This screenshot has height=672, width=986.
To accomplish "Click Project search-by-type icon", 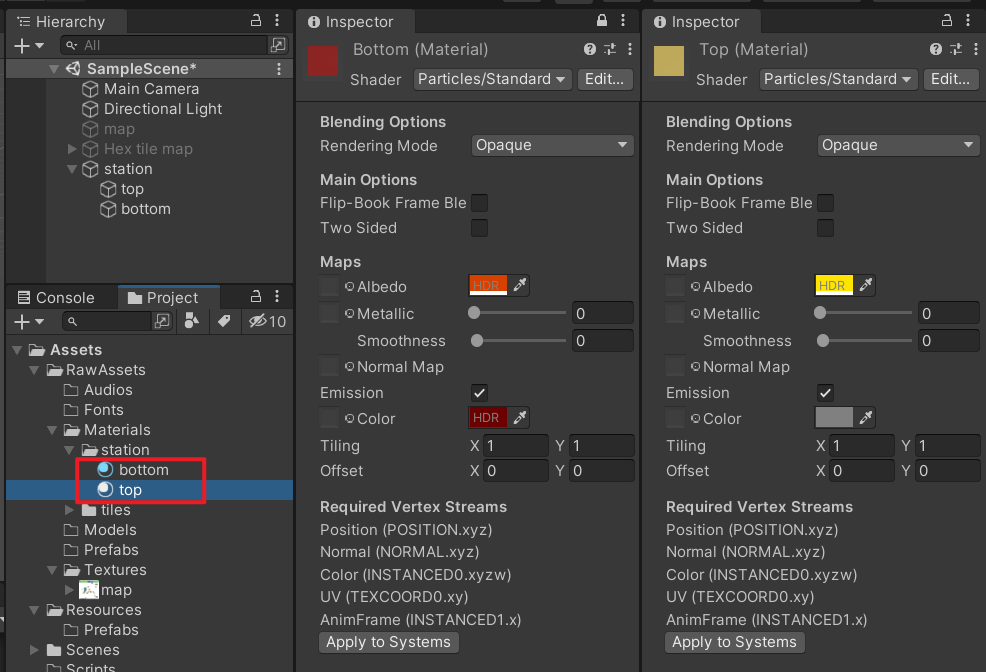I will coord(192,321).
